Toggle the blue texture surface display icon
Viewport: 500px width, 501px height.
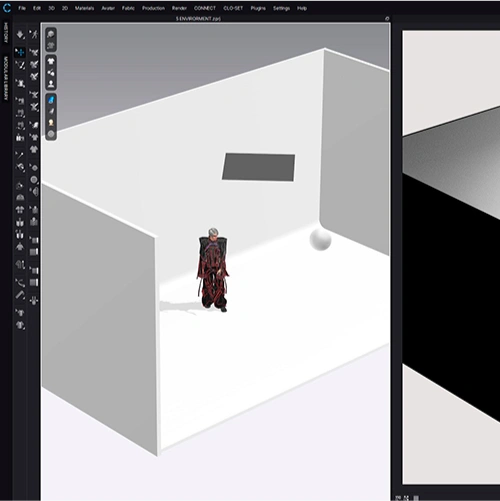(x=51, y=100)
